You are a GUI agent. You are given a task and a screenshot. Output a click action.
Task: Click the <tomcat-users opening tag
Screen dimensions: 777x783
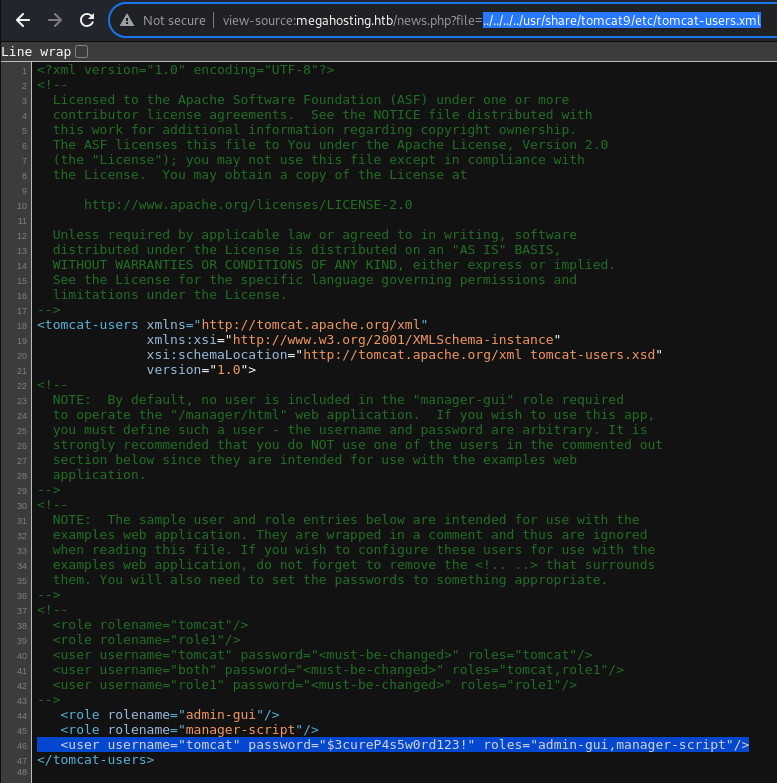point(88,325)
